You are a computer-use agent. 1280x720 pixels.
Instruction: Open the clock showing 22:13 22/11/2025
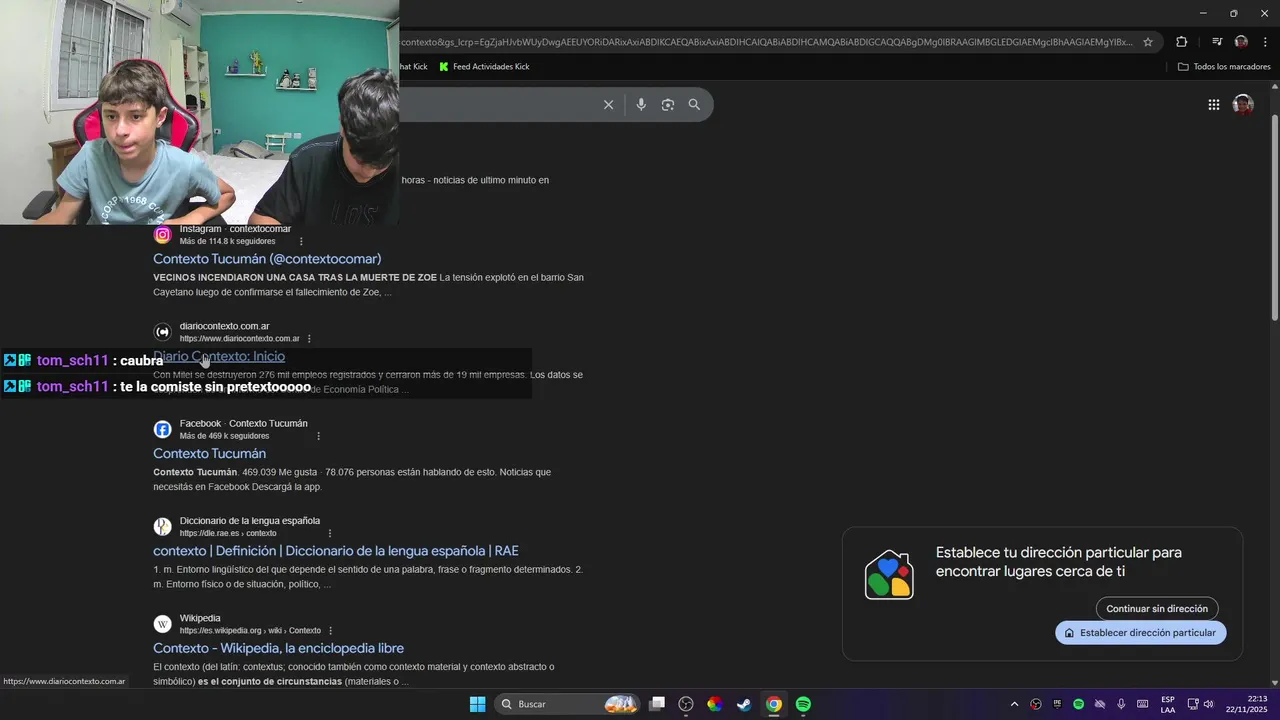coord(1246,704)
